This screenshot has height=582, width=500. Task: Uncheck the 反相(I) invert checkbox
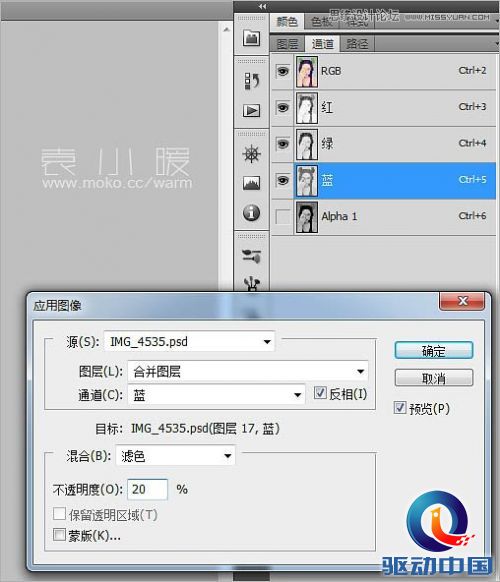pos(320,393)
